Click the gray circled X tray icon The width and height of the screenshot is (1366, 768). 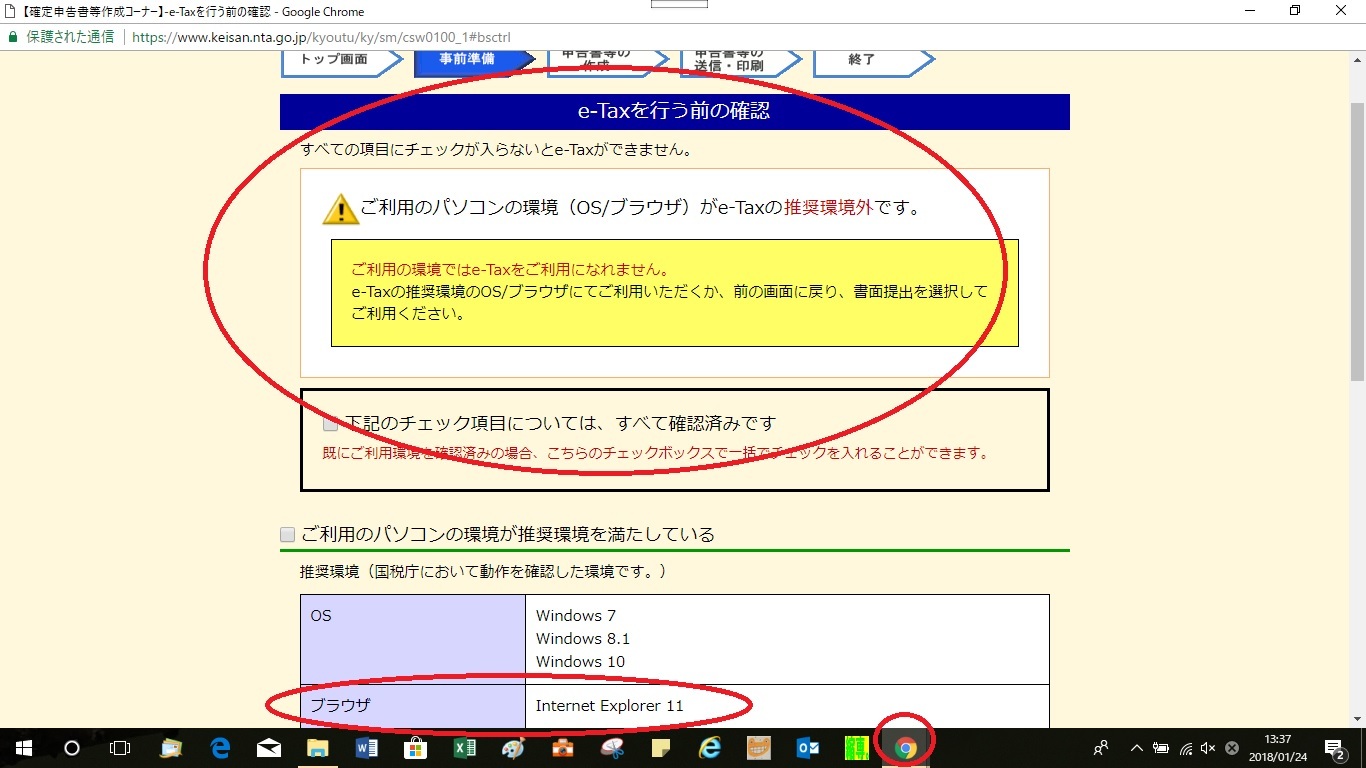1232,748
